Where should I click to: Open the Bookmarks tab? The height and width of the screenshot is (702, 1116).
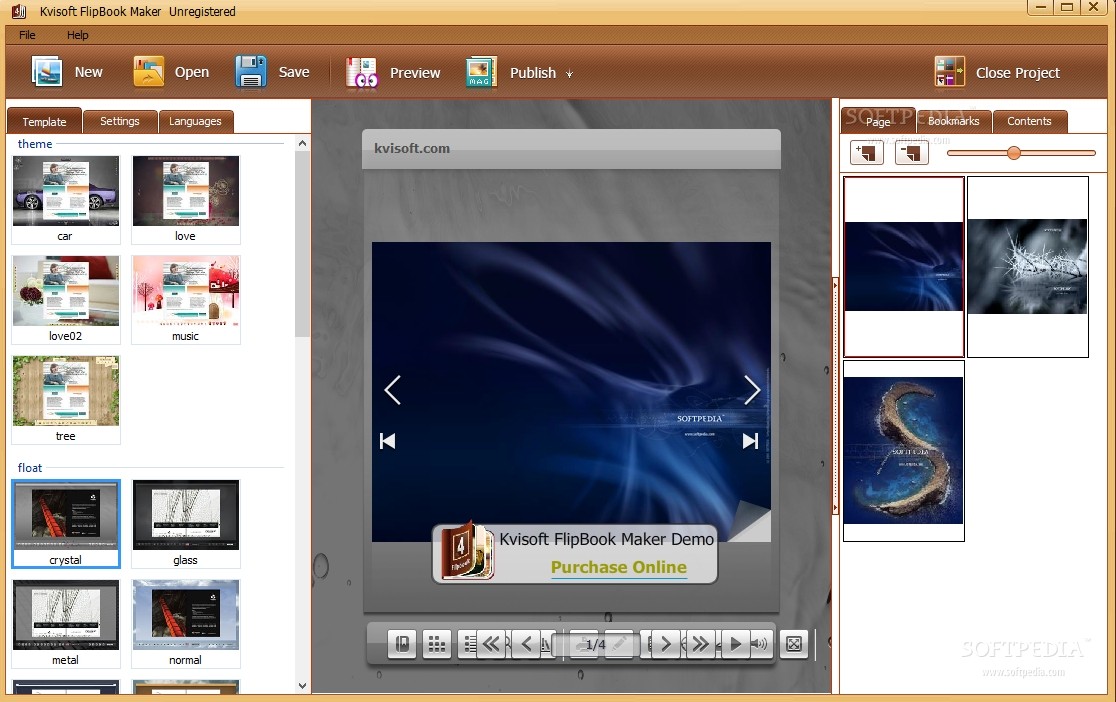click(x=954, y=121)
